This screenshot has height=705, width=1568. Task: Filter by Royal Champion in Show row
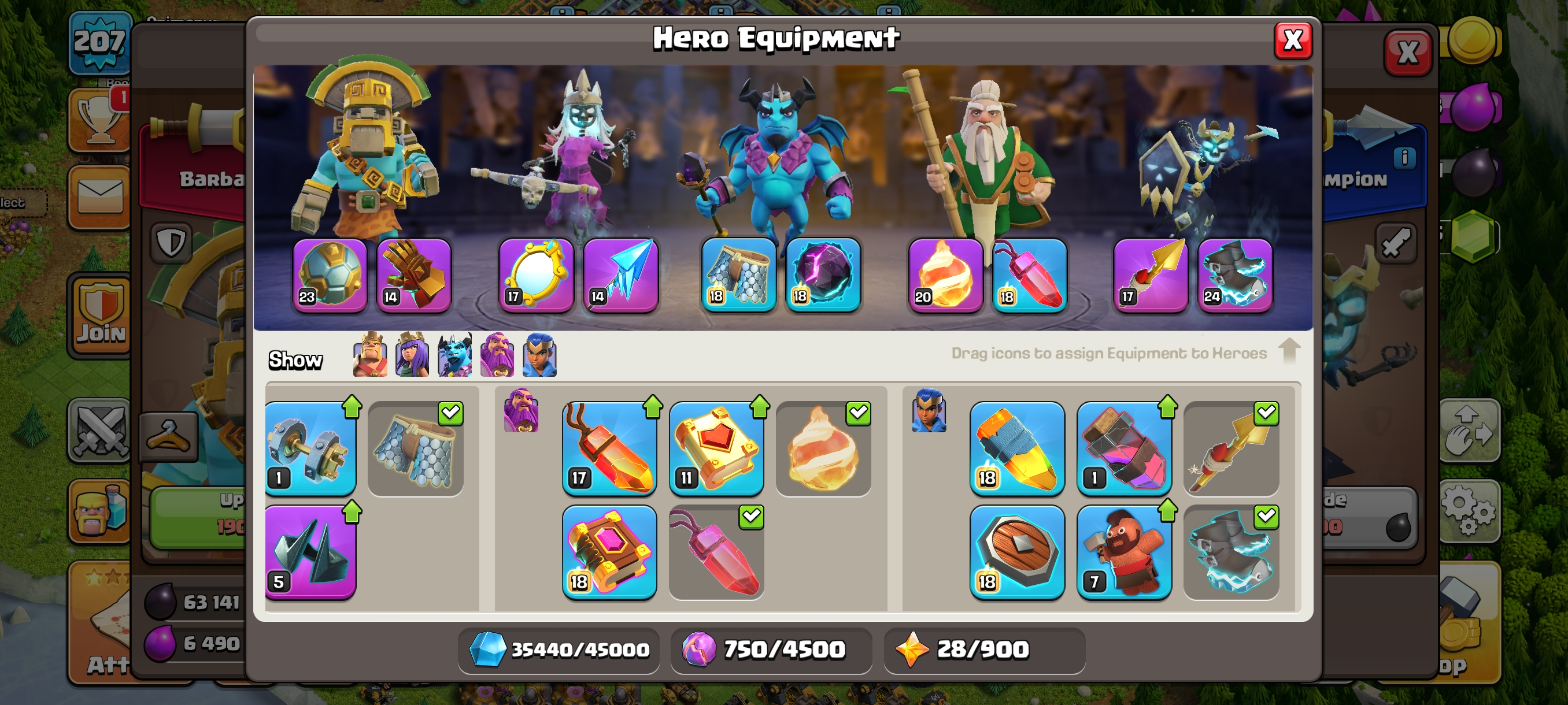(539, 355)
